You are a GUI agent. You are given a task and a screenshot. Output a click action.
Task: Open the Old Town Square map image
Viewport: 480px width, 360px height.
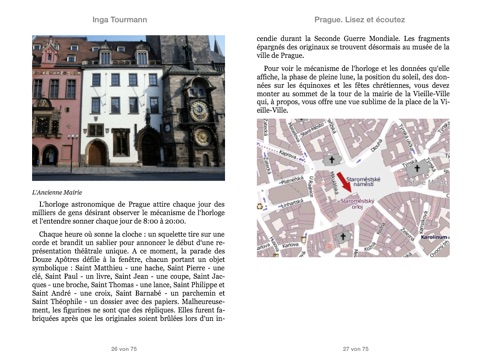click(353, 188)
